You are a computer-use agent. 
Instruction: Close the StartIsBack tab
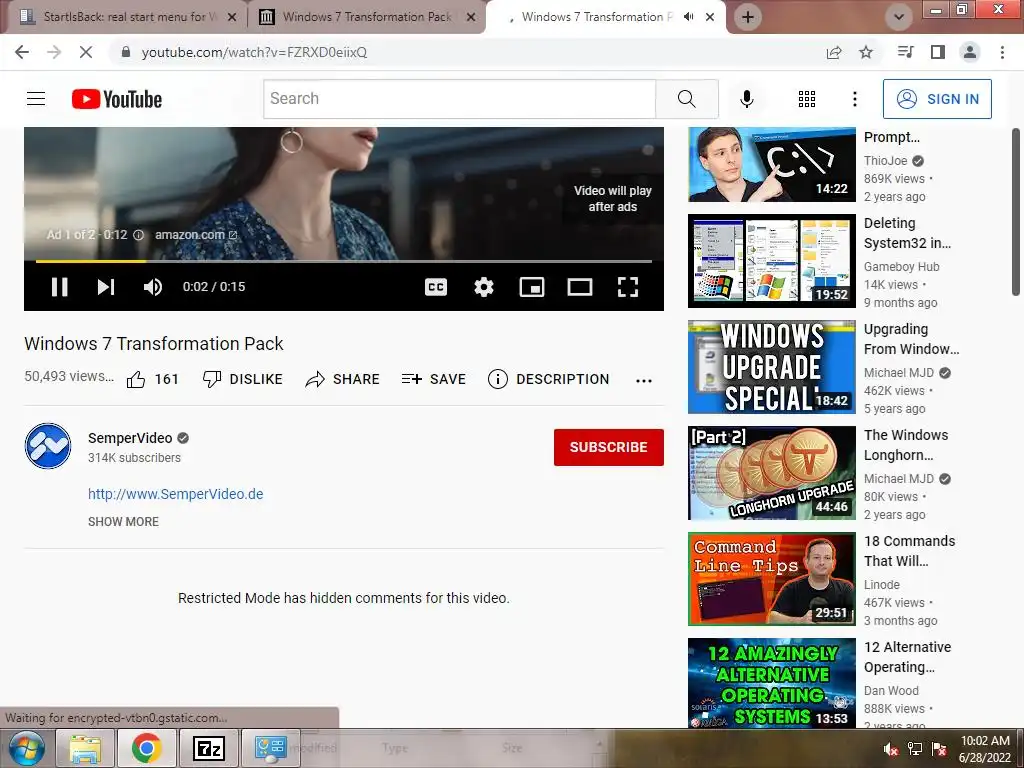pos(232,18)
